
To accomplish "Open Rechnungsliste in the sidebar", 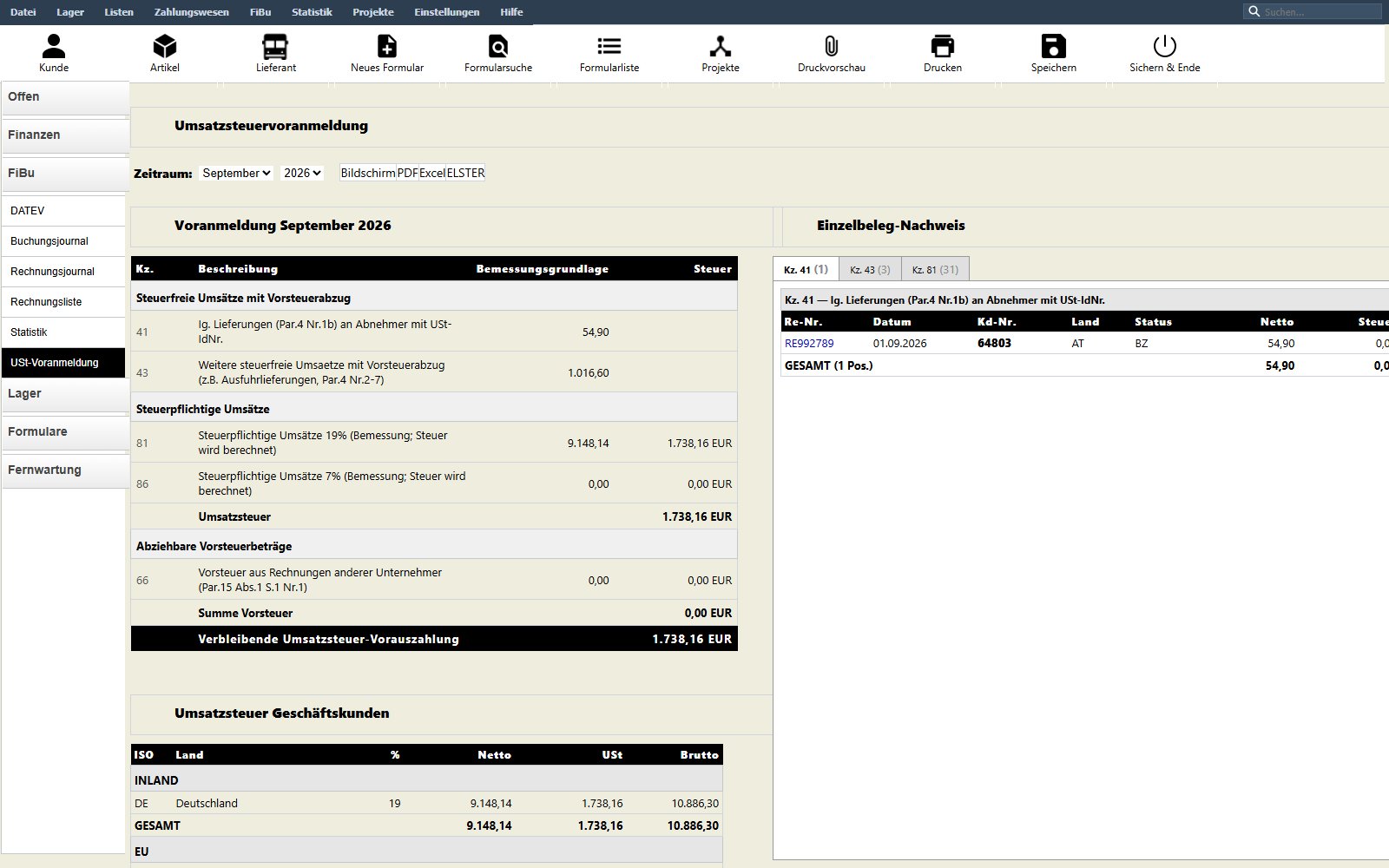I will tap(63, 302).
